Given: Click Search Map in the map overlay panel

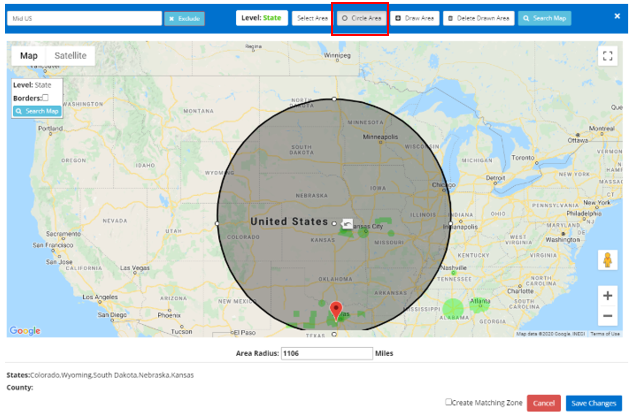Looking at the screenshot, I should (x=37, y=111).
